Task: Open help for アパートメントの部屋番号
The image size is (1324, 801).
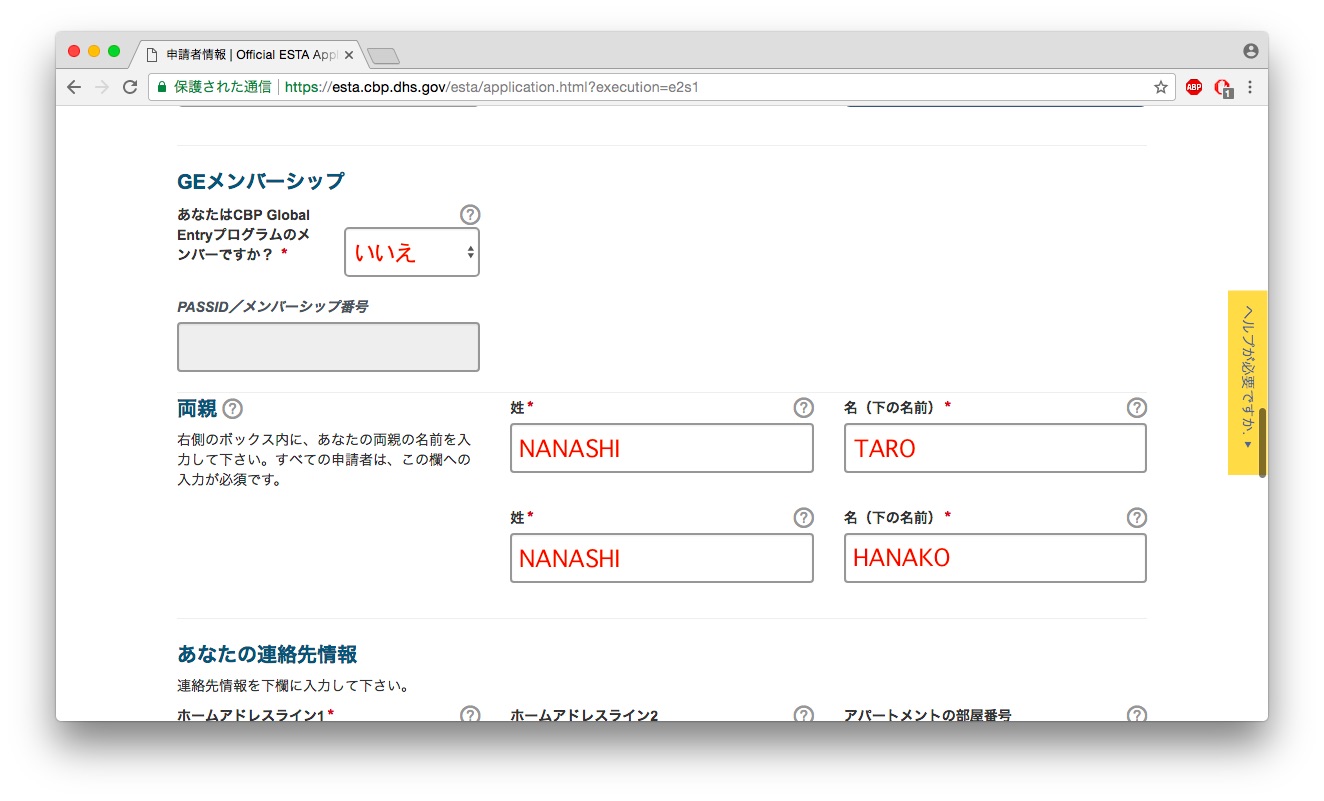Action: tap(1136, 714)
